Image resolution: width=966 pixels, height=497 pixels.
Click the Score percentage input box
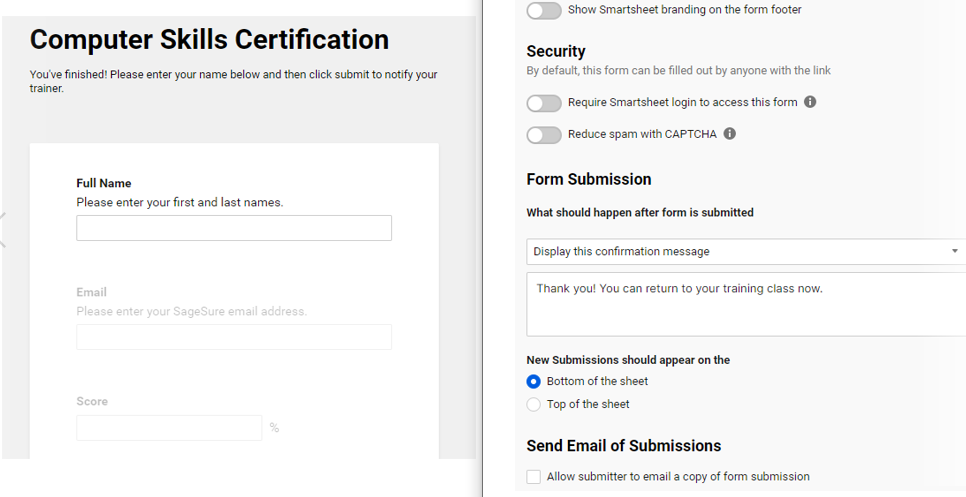click(x=169, y=428)
